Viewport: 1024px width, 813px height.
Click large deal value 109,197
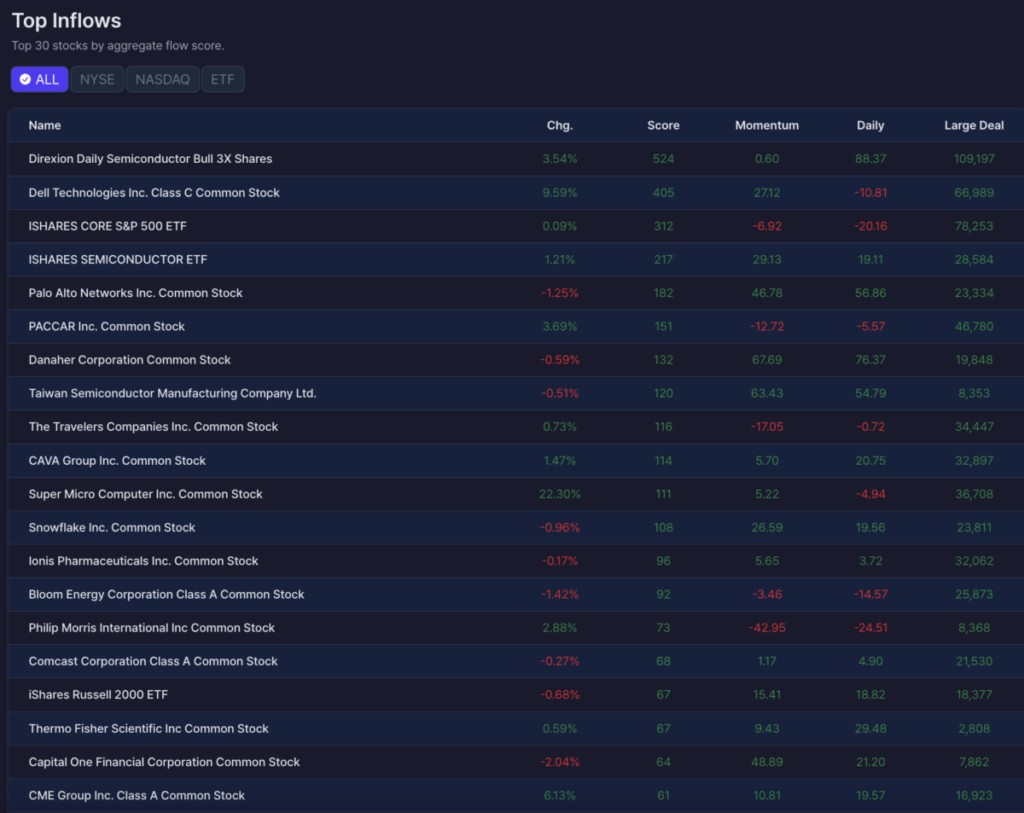pos(974,159)
